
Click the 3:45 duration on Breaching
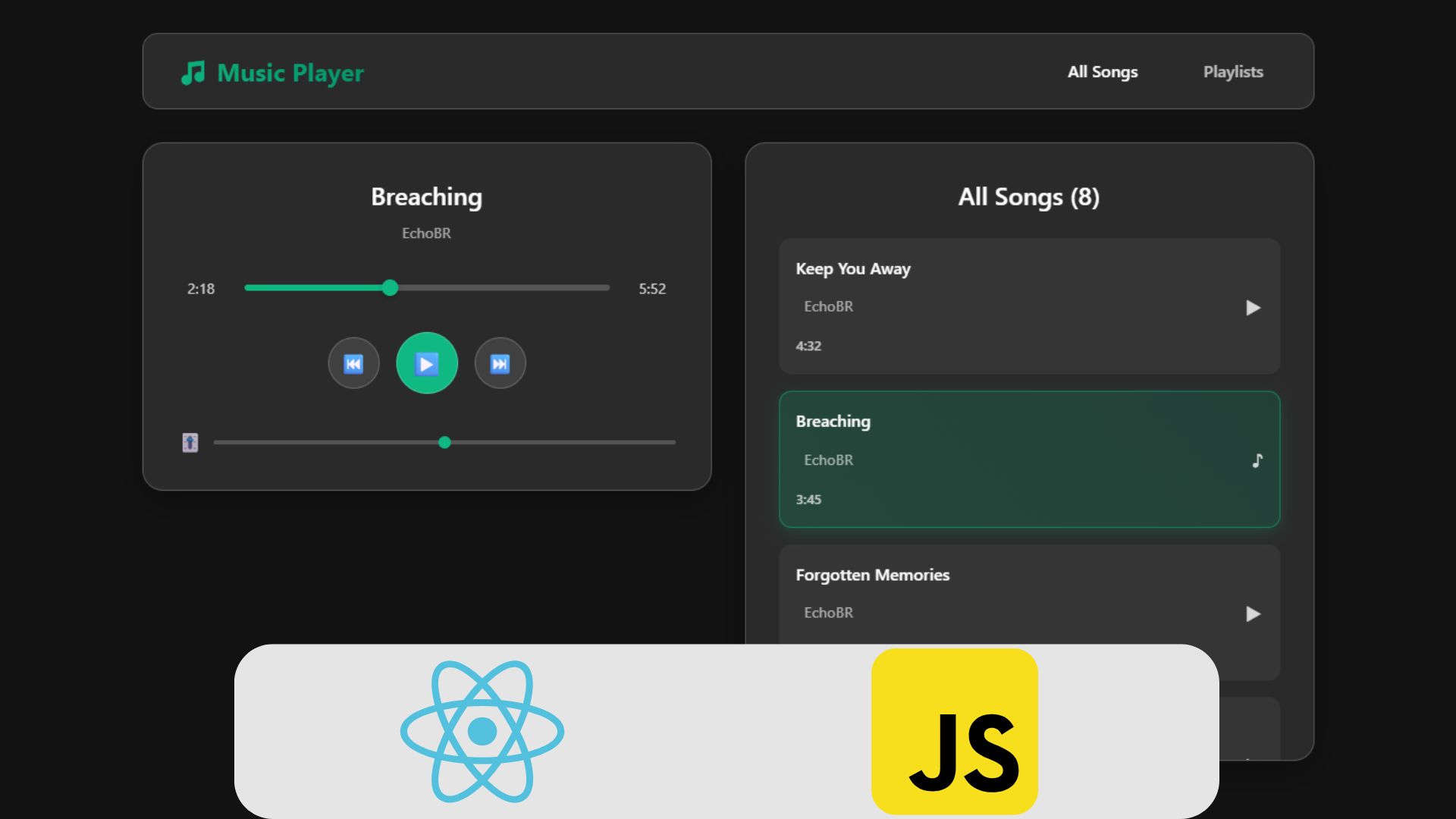pyautogui.click(x=808, y=500)
